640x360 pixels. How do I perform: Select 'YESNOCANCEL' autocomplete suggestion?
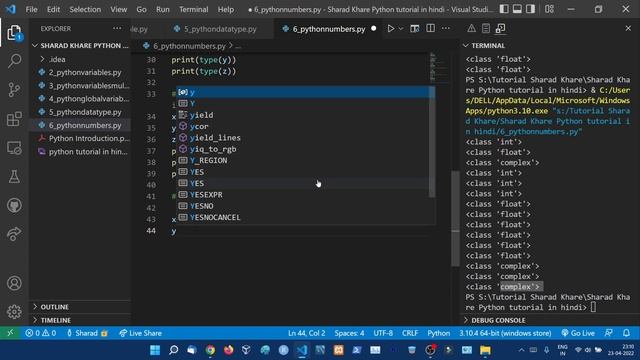tap(302, 218)
